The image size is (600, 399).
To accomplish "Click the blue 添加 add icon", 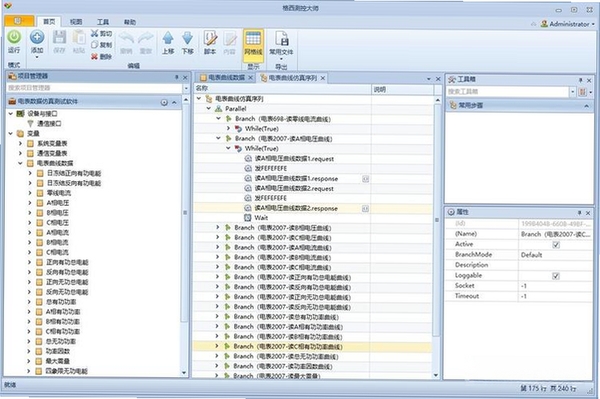I will 37,37.
